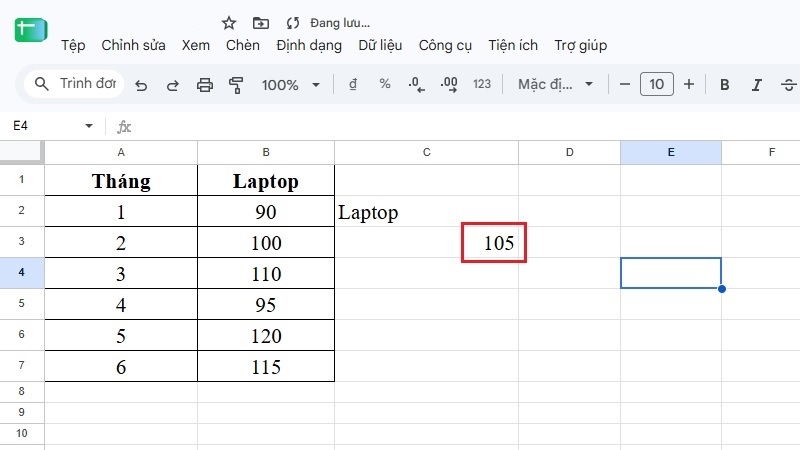Image resolution: width=800 pixels, height=450 pixels.
Task: Open the Tiện ích menu
Action: point(513,45)
